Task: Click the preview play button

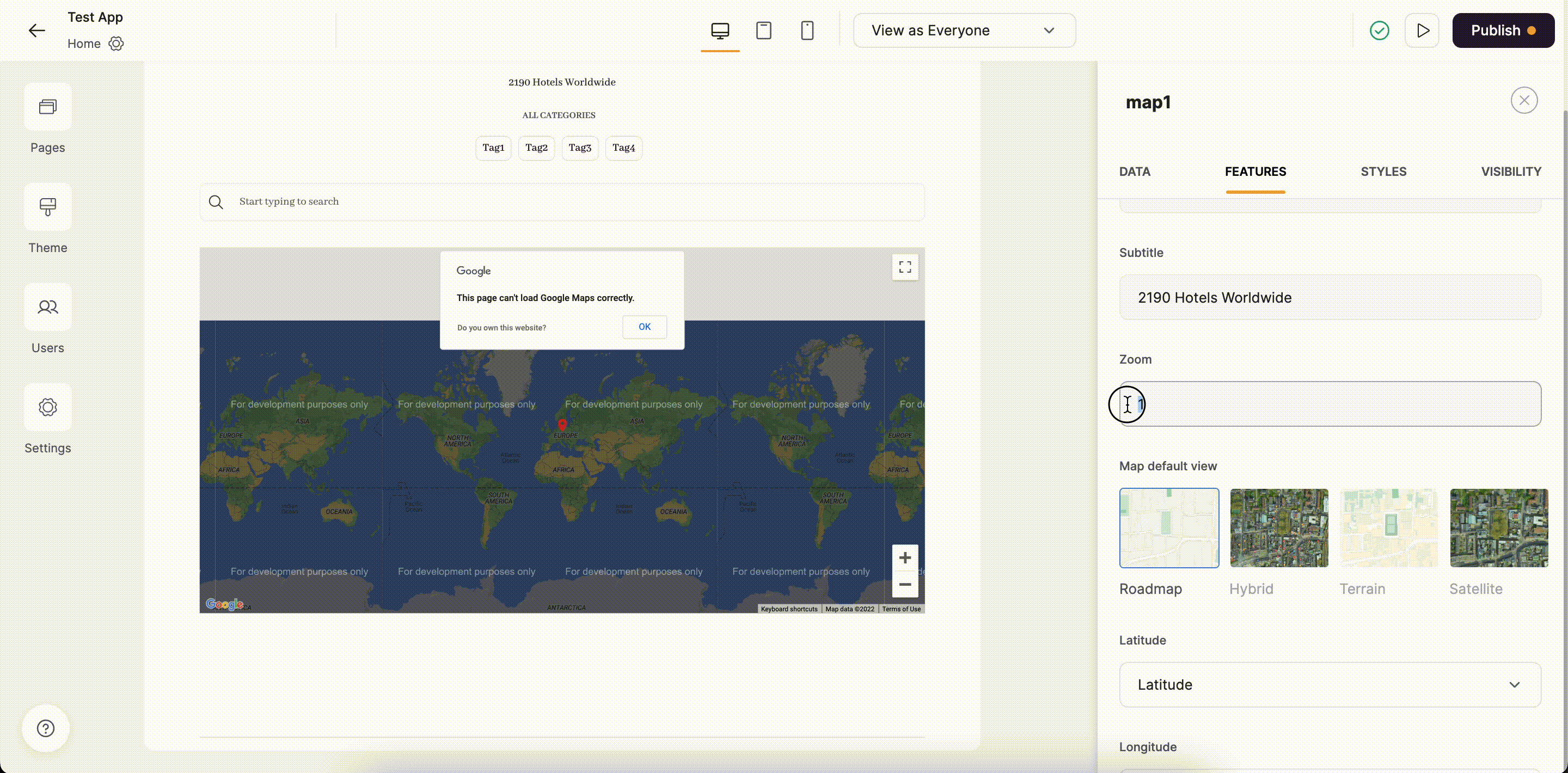Action: pos(1422,30)
